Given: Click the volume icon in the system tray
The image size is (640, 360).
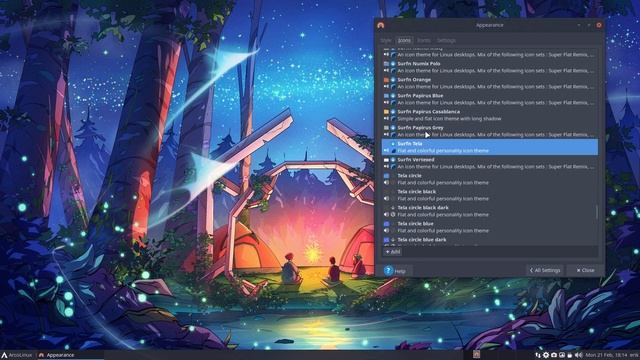Looking at the screenshot, I should point(578,355).
